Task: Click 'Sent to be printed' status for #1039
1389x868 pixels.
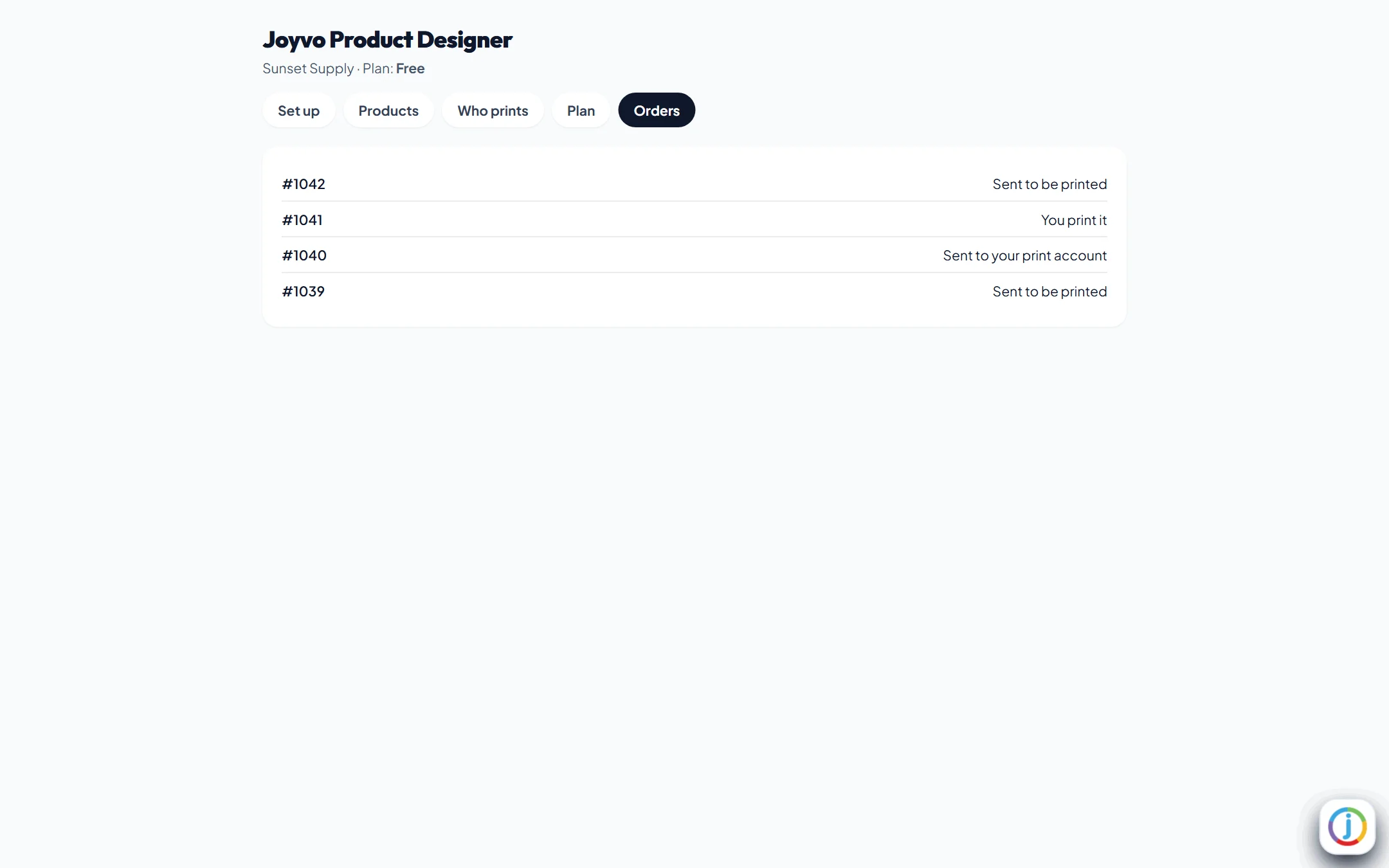Action: tap(1049, 292)
